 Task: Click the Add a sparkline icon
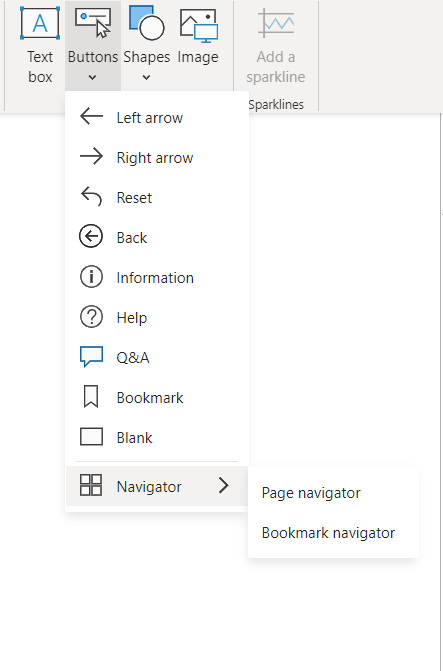click(276, 24)
